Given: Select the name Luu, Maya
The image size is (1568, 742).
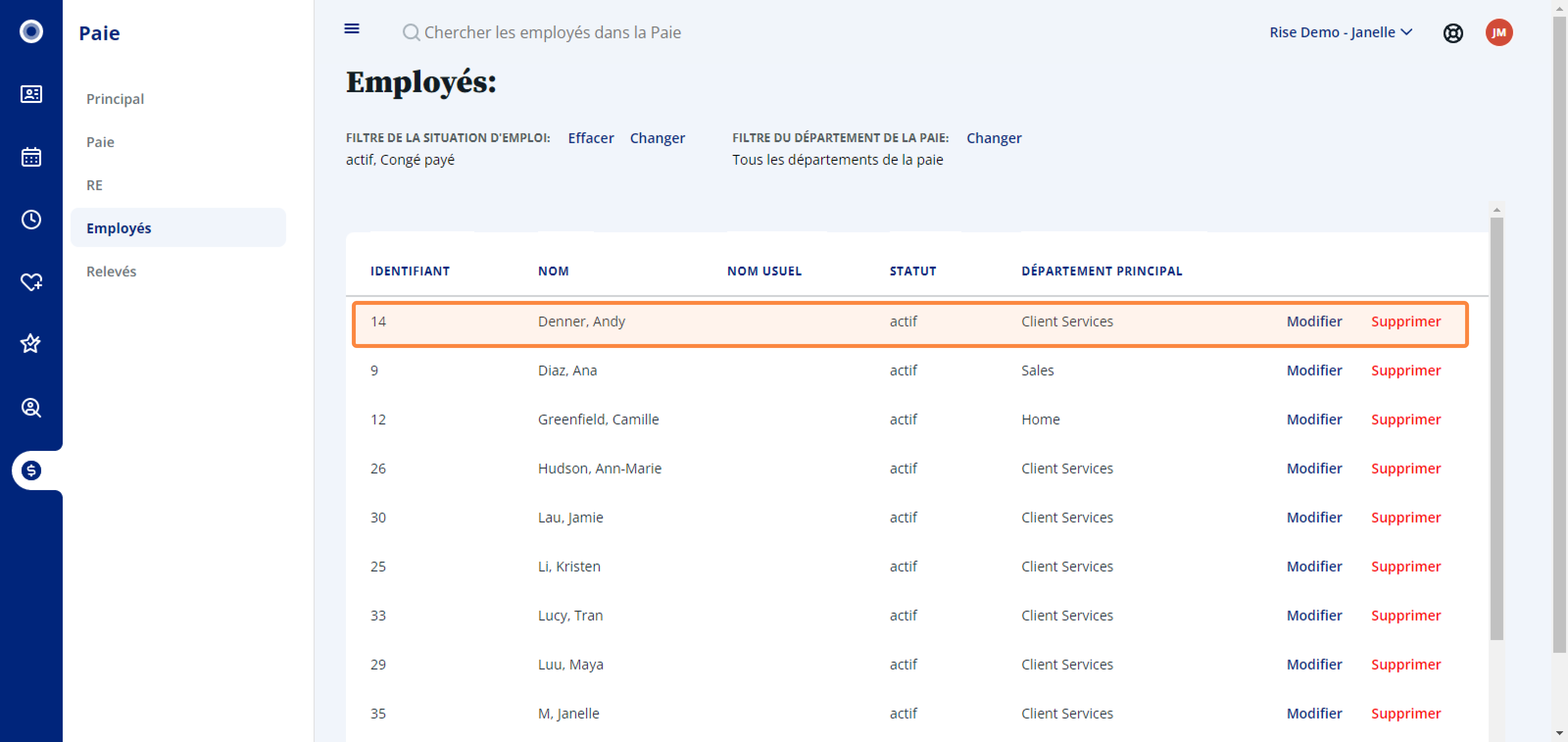Looking at the screenshot, I should point(570,664).
